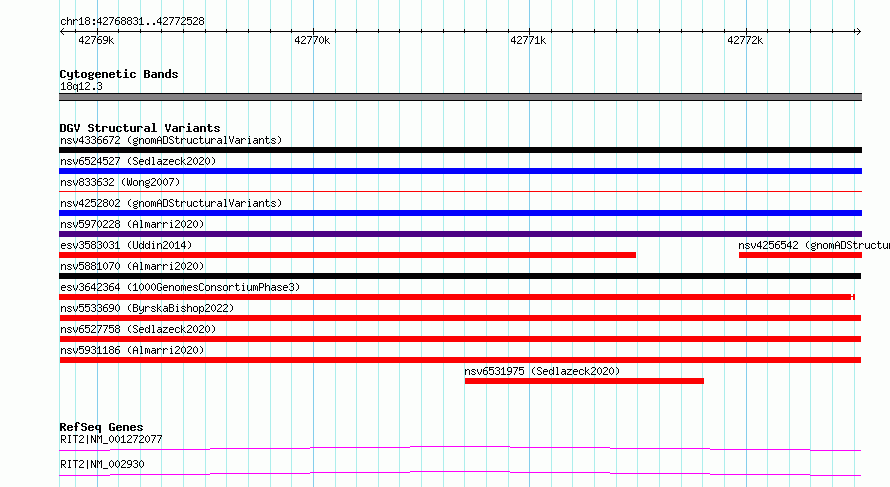The height and width of the screenshot is (487, 890).
Task: Click the left arrowhead of the ruler
Action: pyautogui.click(x=62, y=32)
